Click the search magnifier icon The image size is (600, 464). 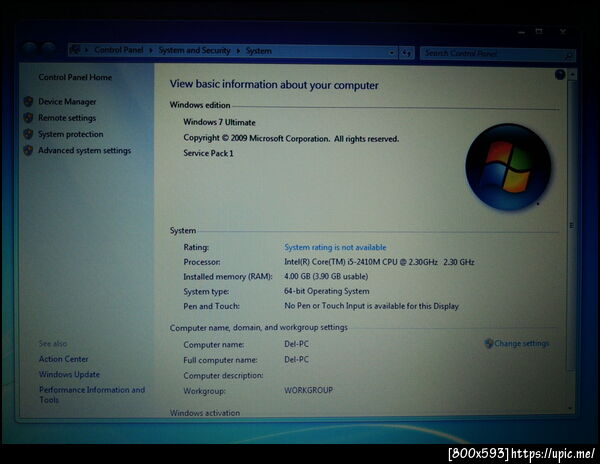click(x=569, y=56)
